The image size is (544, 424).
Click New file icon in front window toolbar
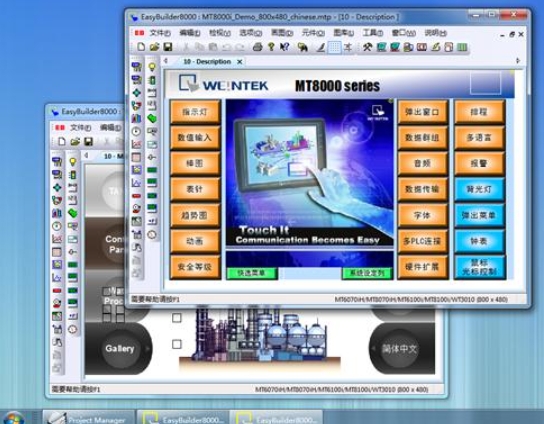coord(141,47)
